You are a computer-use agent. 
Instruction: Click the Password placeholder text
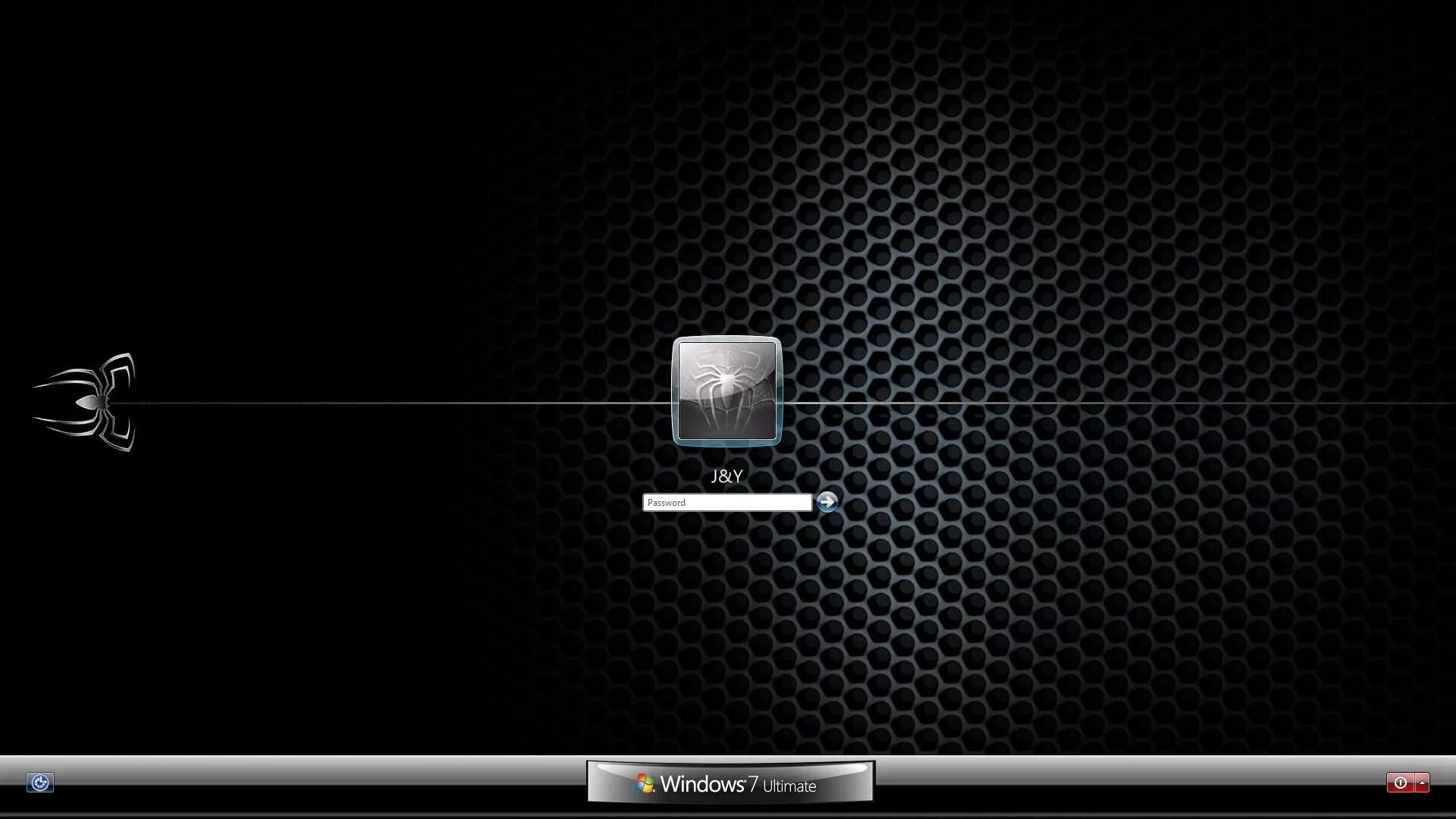coord(667,503)
